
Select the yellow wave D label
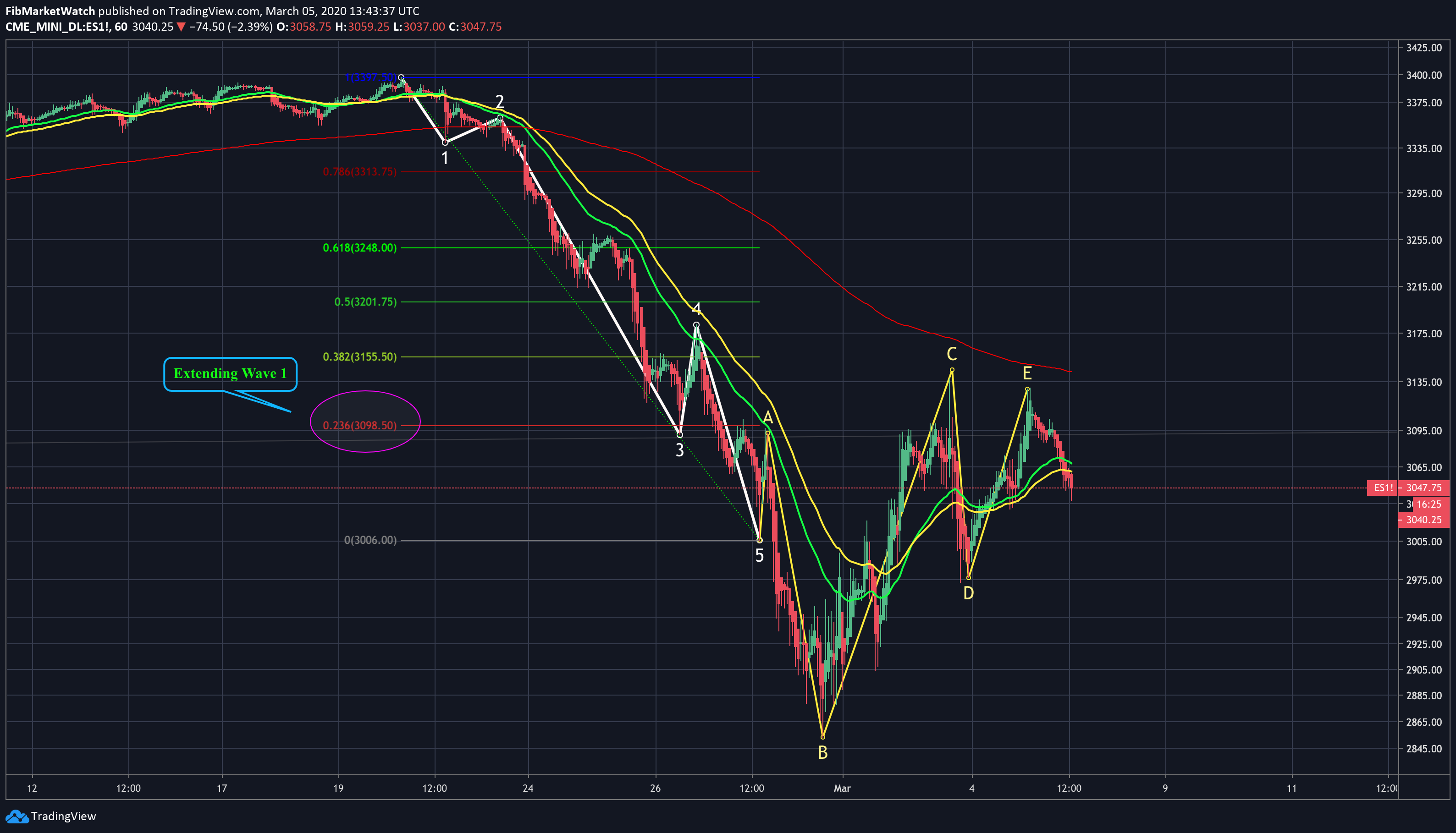[x=968, y=593]
